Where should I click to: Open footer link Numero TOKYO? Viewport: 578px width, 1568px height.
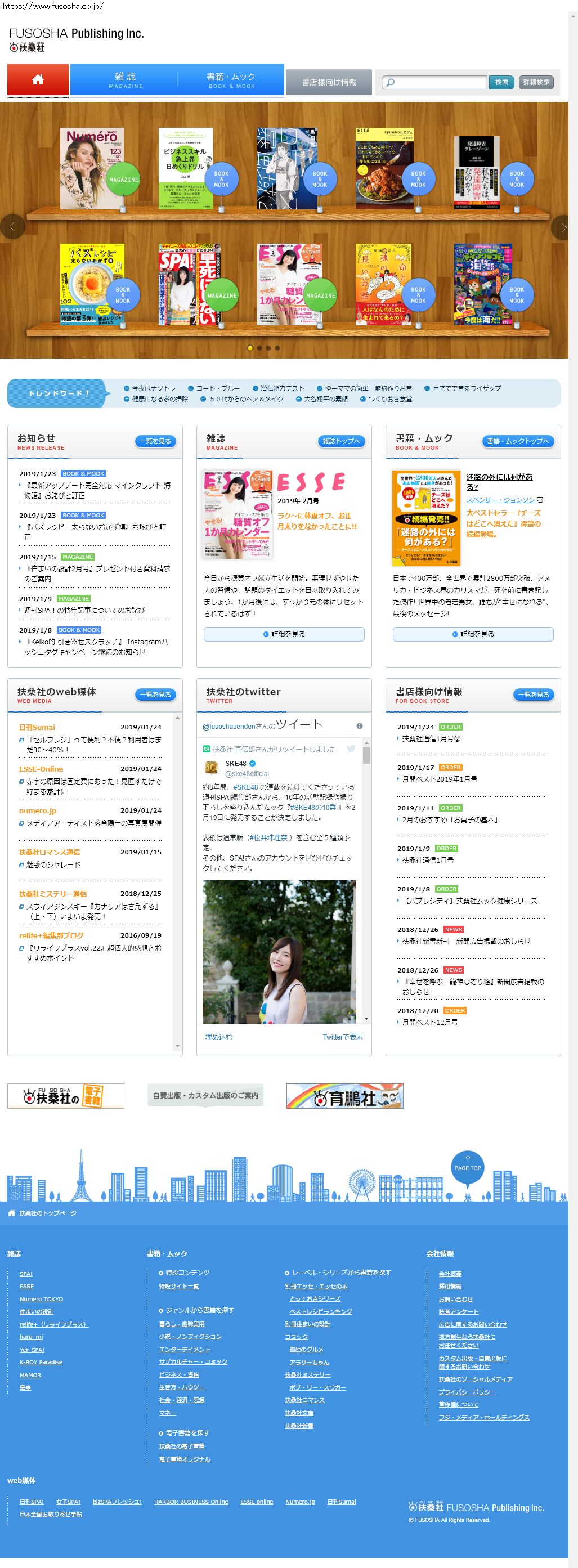click(42, 1299)
